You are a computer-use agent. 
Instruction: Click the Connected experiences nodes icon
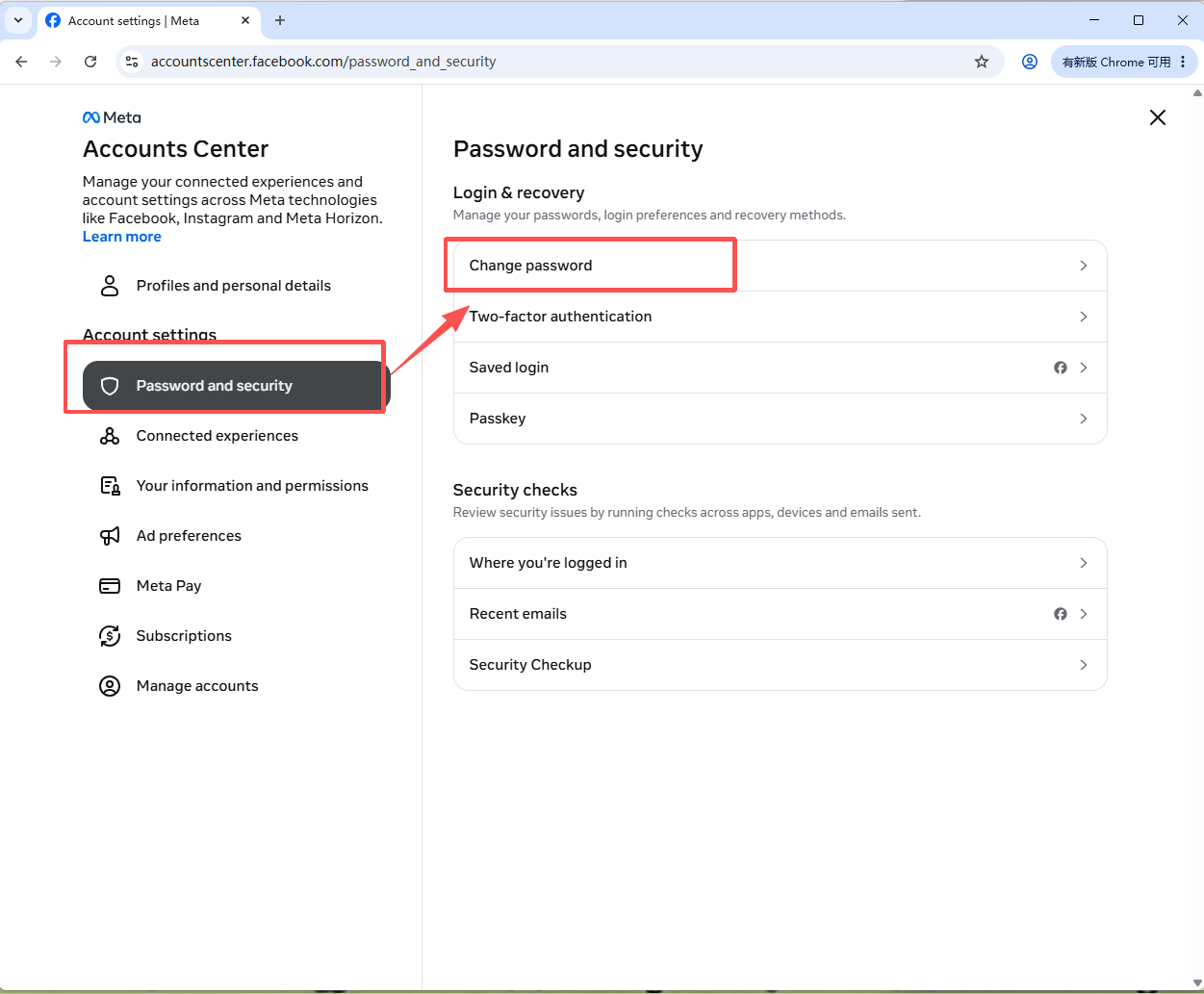[110, 436]
